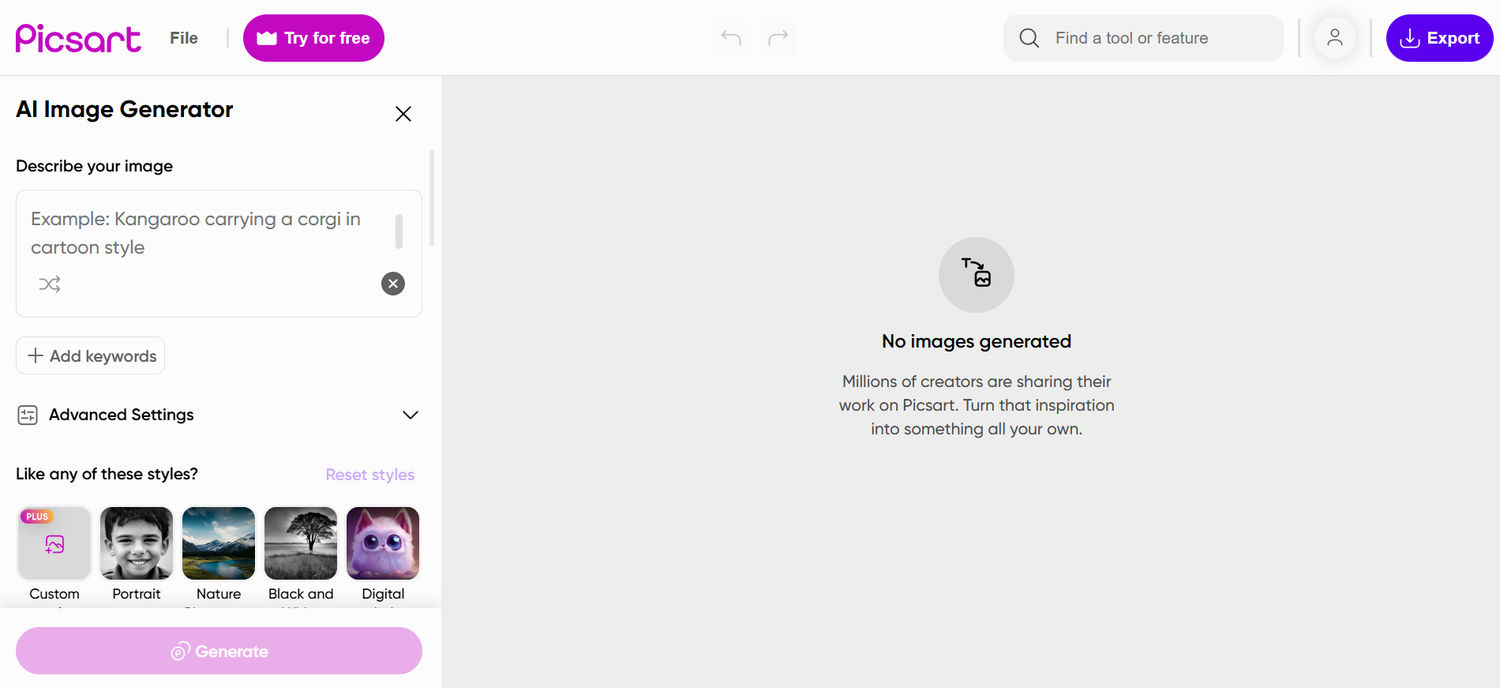Click the panel's vertical scrollbar
1500x688 pixels.
coord(432,198)
